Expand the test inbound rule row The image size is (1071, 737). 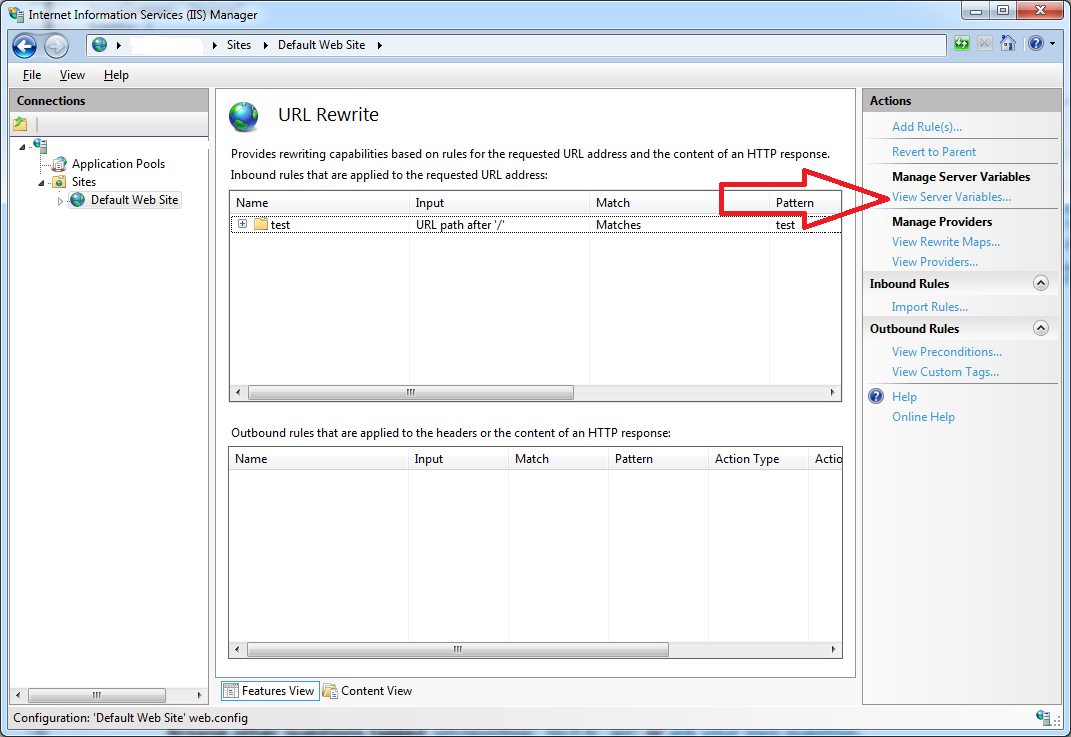coord(242,223)
